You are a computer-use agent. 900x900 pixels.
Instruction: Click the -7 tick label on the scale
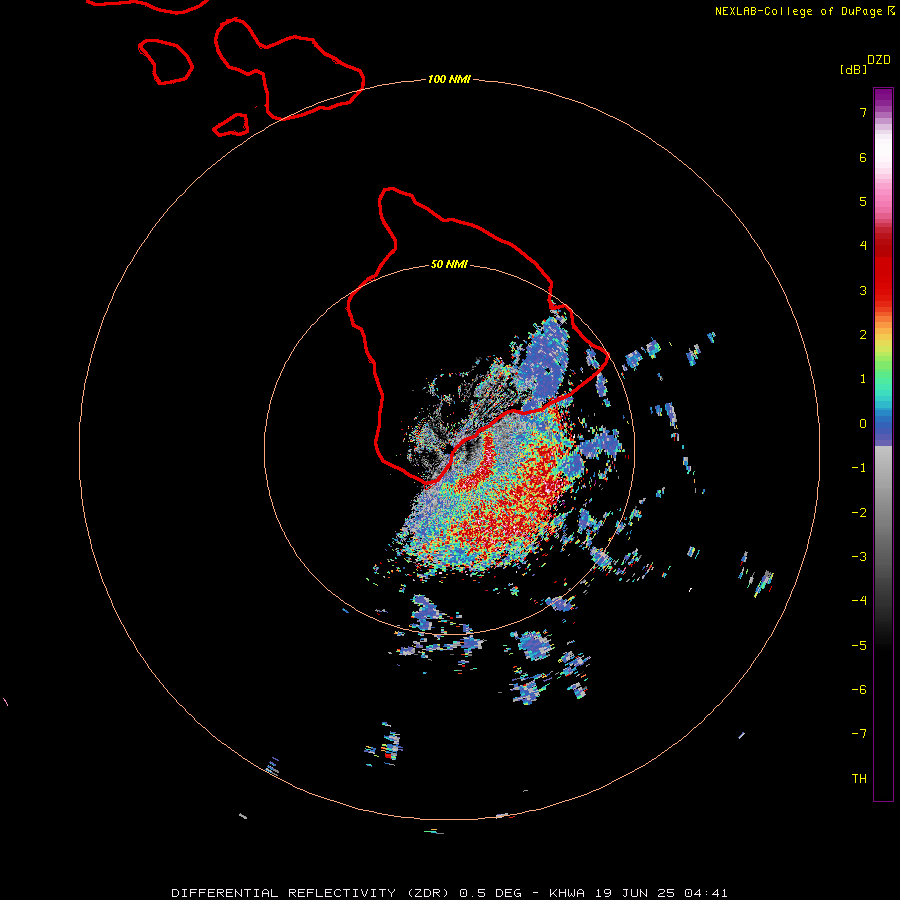859,734
